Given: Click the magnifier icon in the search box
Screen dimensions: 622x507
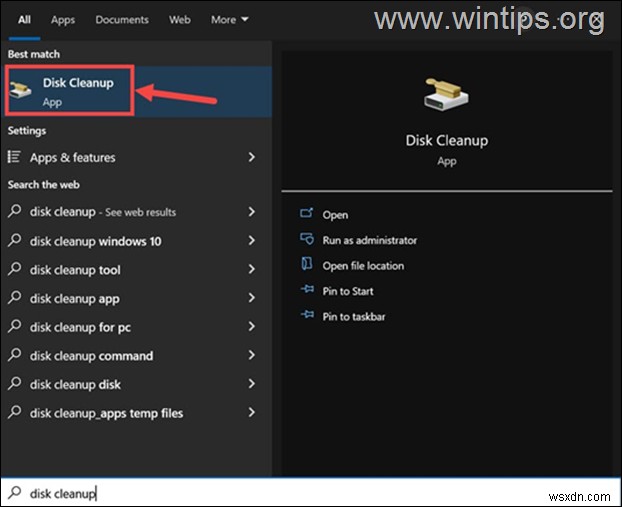Looking at the screenshot, I should pyautogui.click(x=15, y=492).
